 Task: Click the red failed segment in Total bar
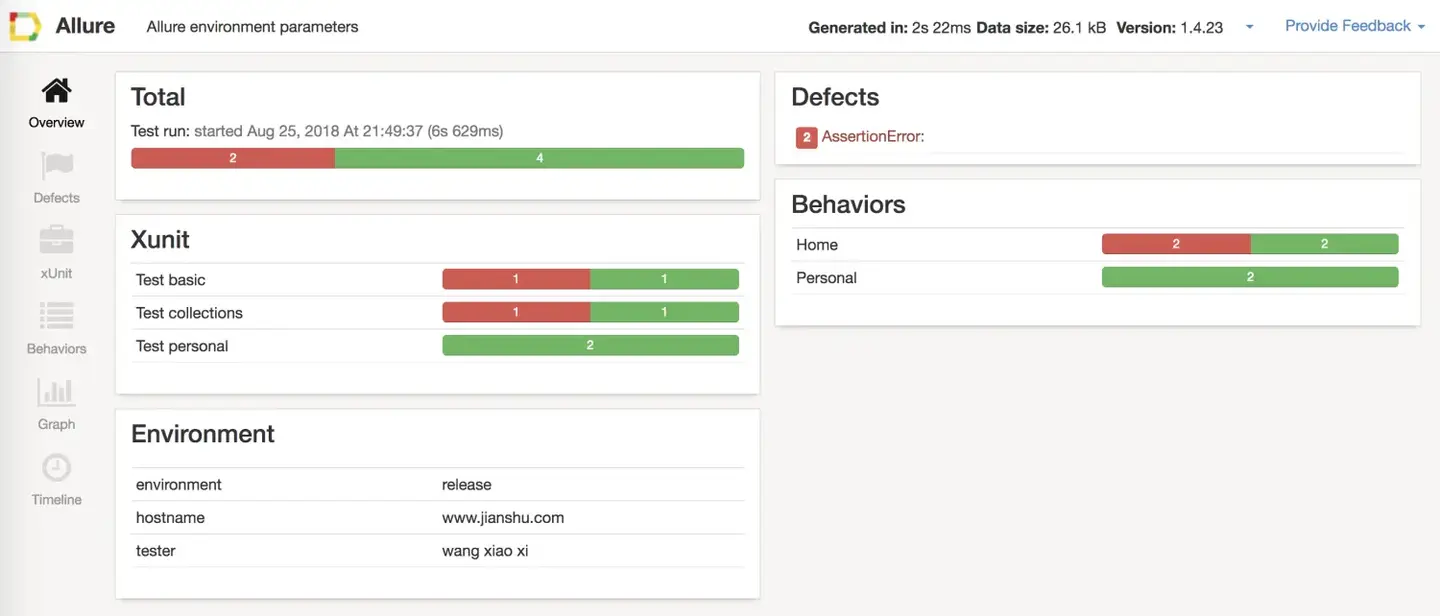pyautogui.click(x=233, y=158)
